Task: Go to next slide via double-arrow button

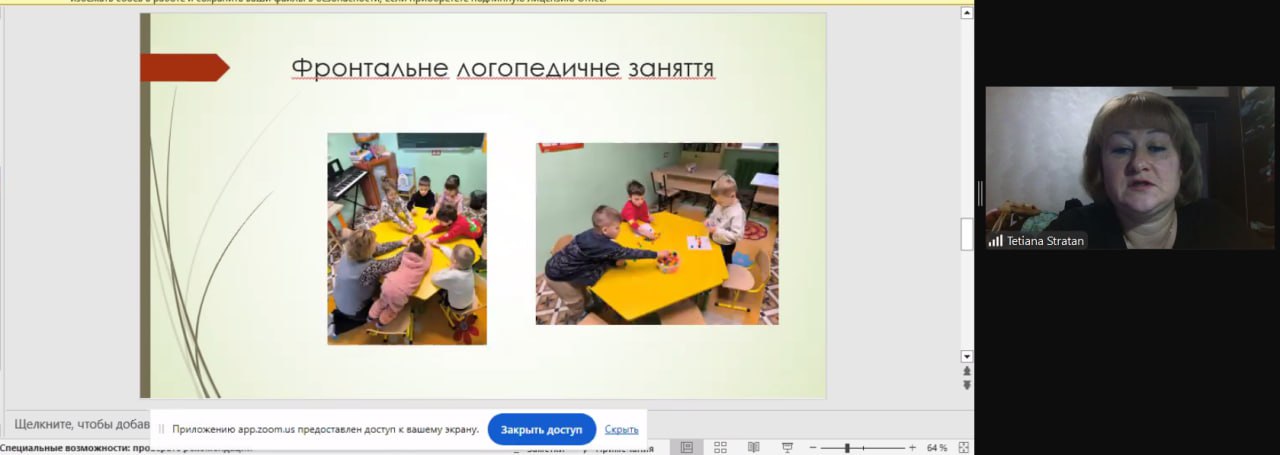Action: [x=966, y=386]
